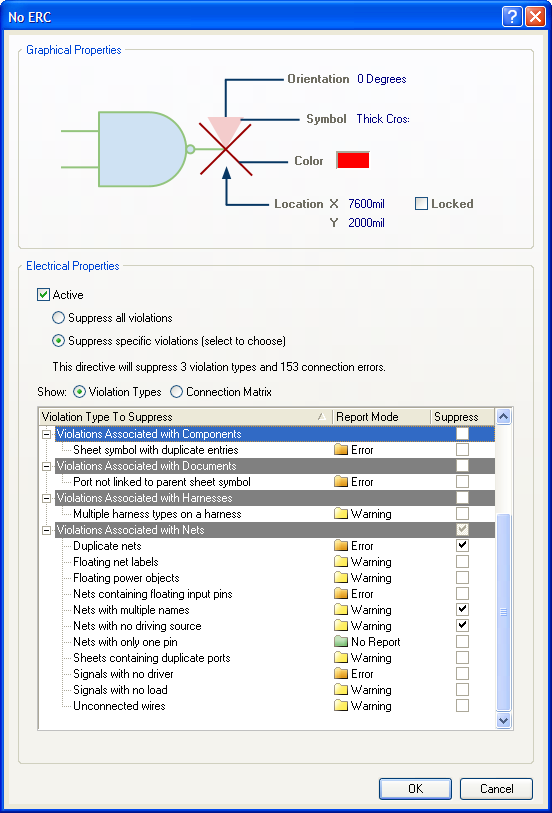This screenshot has width=552, height=813.
Task: Enable the Locked checkbox
Action: [421, 204]
